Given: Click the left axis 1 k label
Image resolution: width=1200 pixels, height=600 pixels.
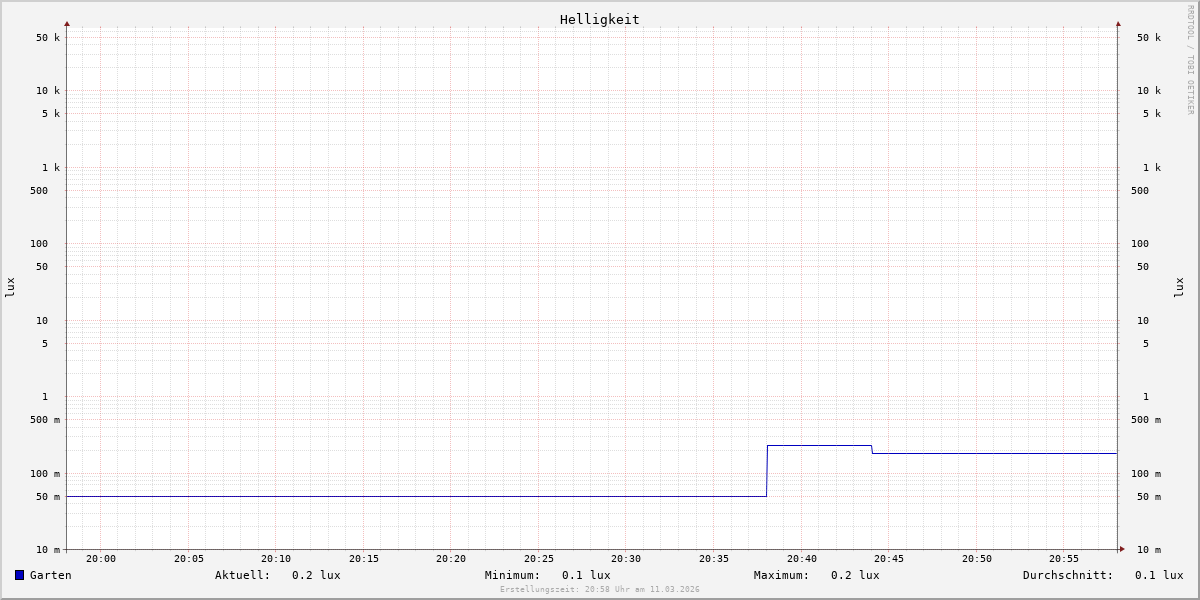Looking at the screenshot, I should click(x=51, y=168).
